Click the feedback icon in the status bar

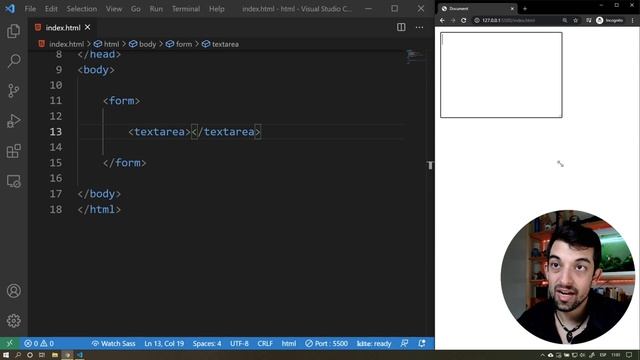(x=404, y=344)
